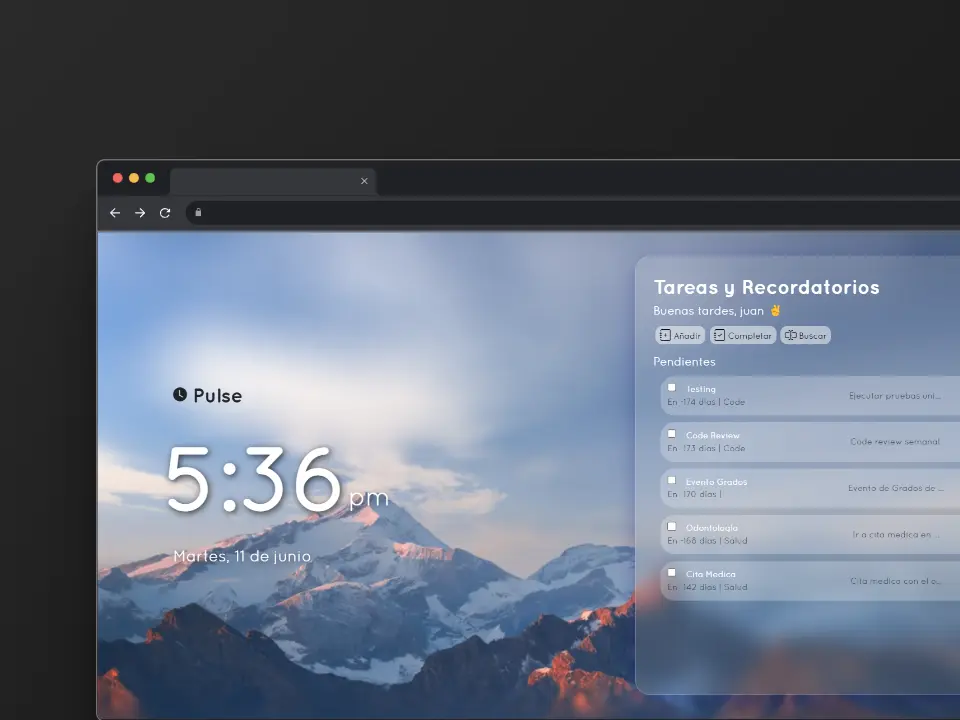Select the empty browser tab

265,181
